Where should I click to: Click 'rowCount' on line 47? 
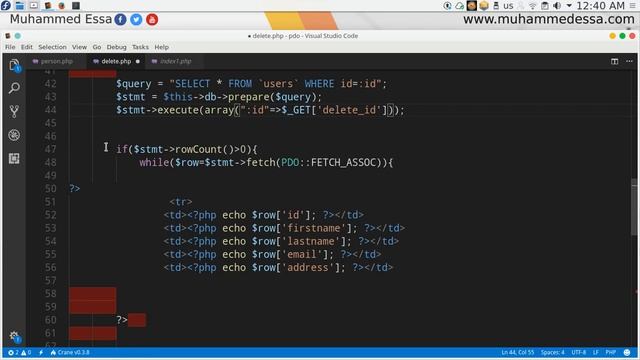click(x=198, y=149)
